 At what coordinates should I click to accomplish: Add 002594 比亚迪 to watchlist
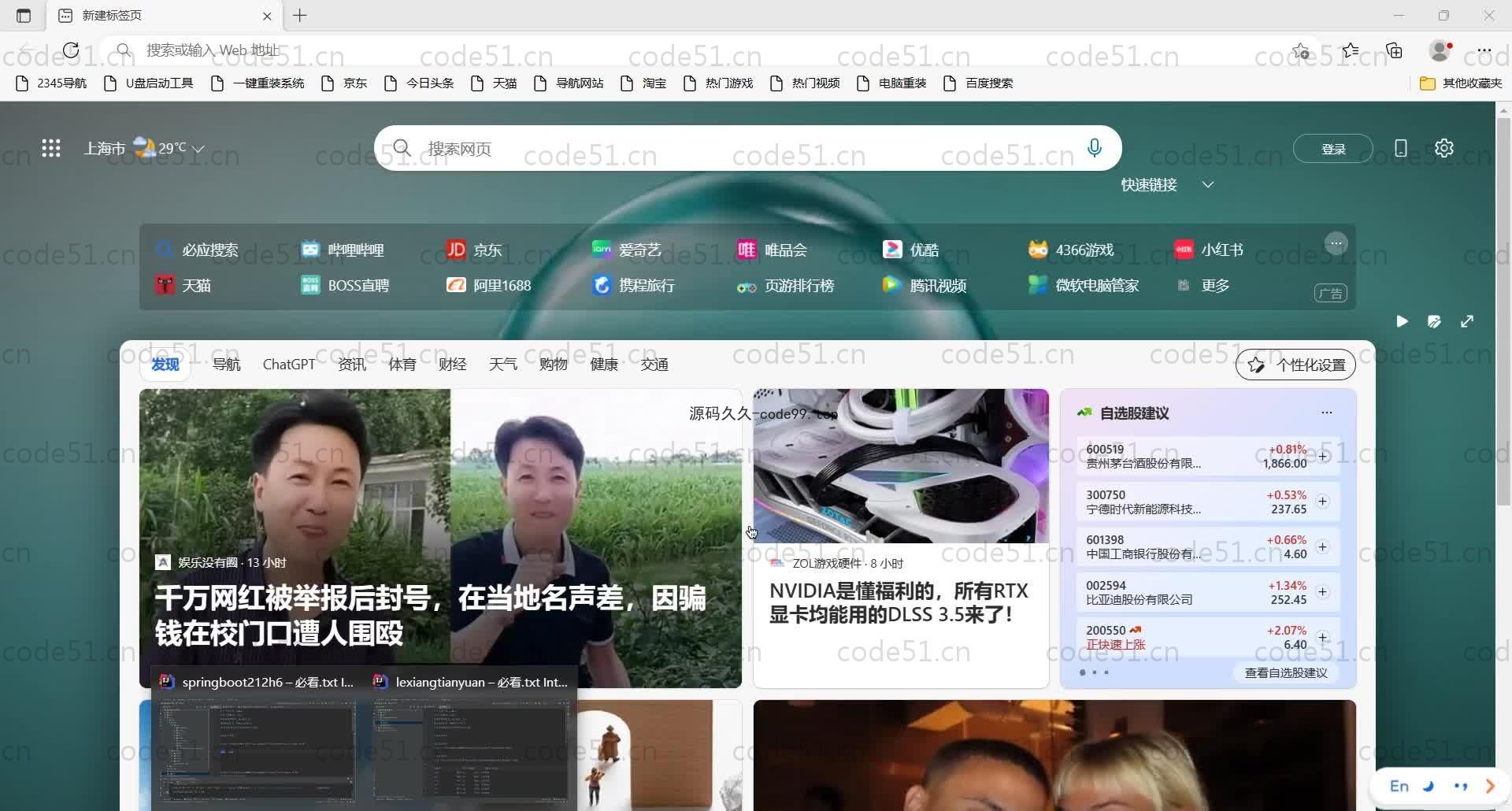click(1323, 592)
